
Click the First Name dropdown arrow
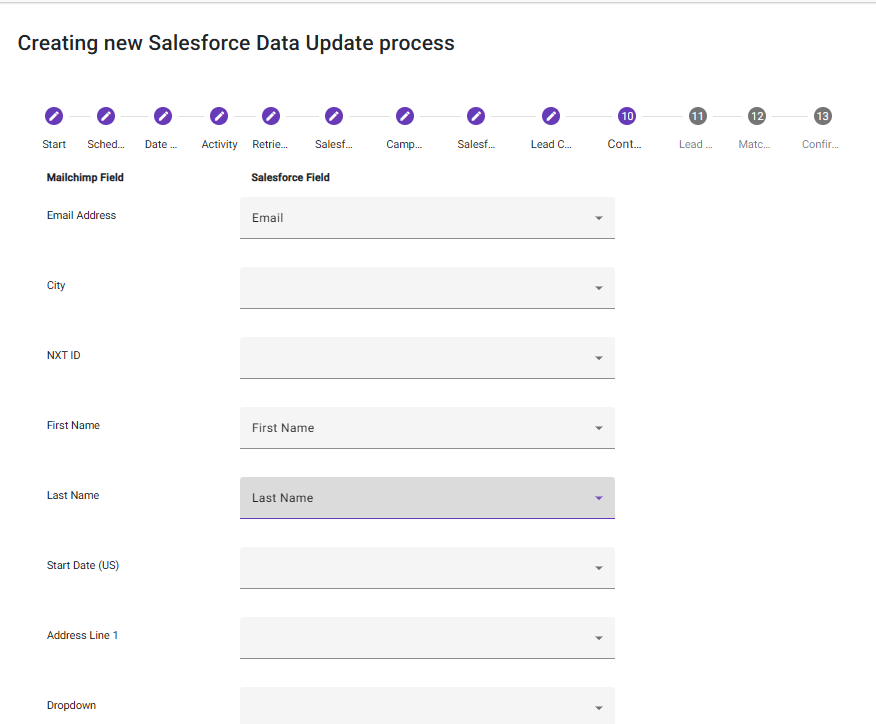(x=599, y=428)
